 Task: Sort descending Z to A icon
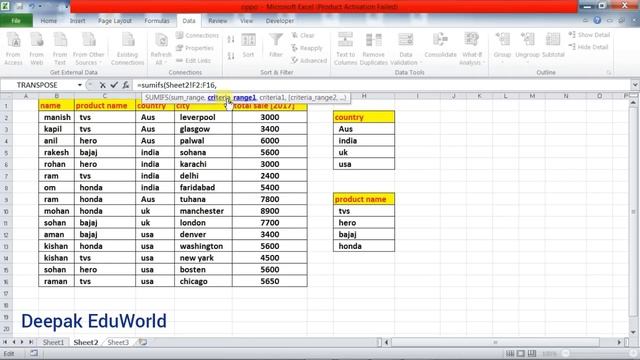coord(231,56)
